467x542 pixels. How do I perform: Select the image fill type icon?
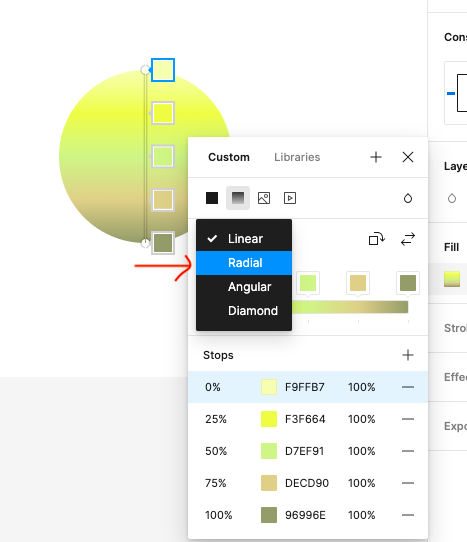pos(264,198)
